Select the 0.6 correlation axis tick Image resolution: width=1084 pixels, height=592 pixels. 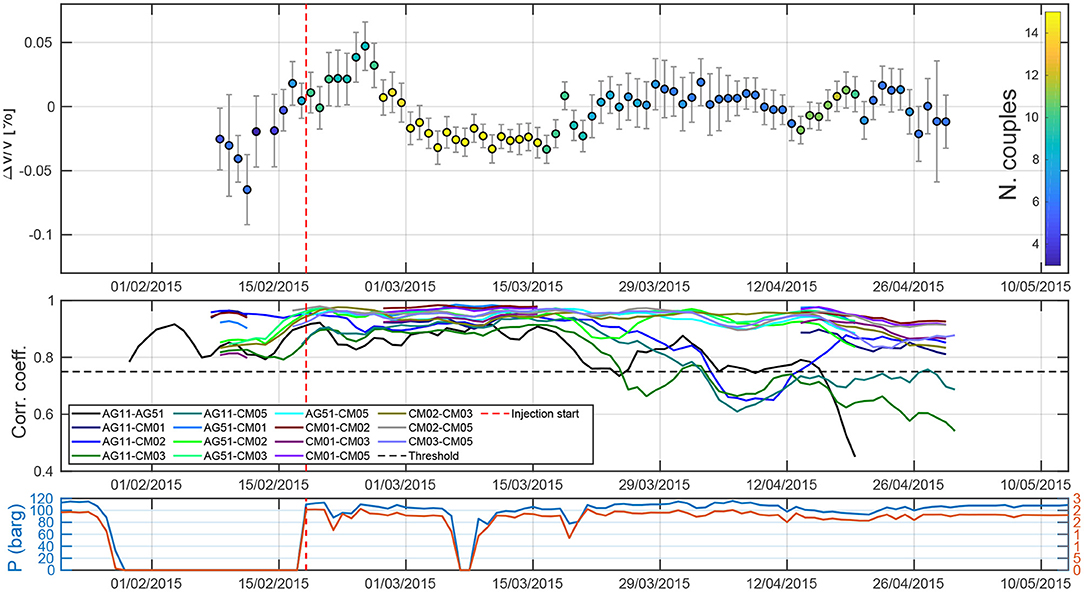click(45, 414)
